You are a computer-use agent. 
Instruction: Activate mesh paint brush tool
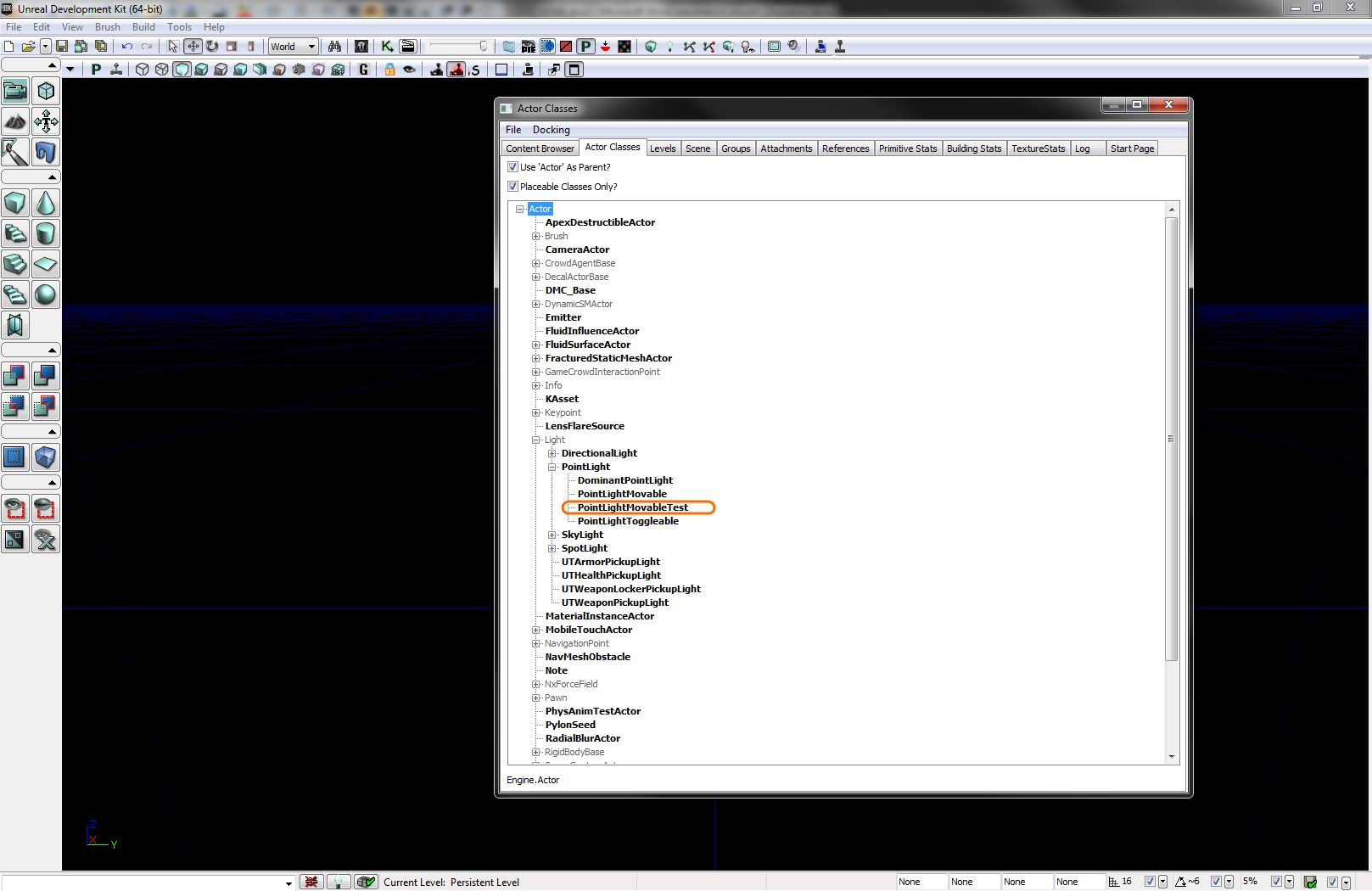tap(15, 152)
